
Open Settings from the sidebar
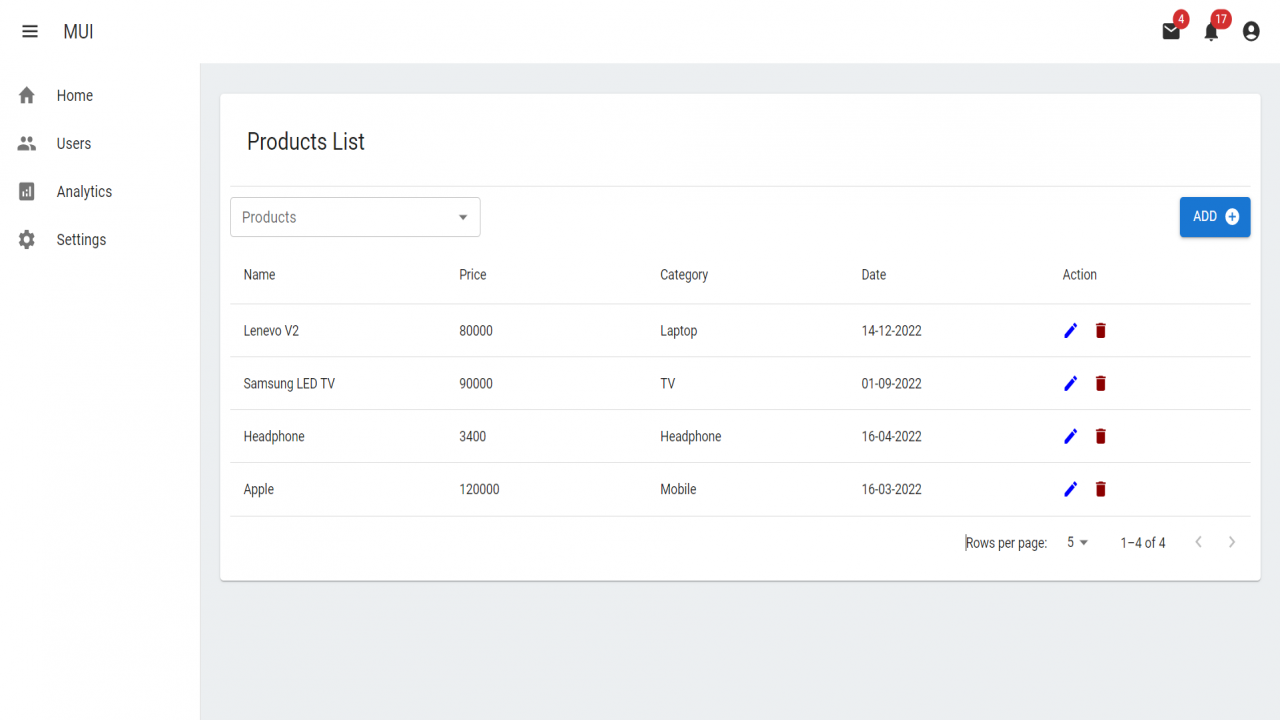tap(100, 239)
